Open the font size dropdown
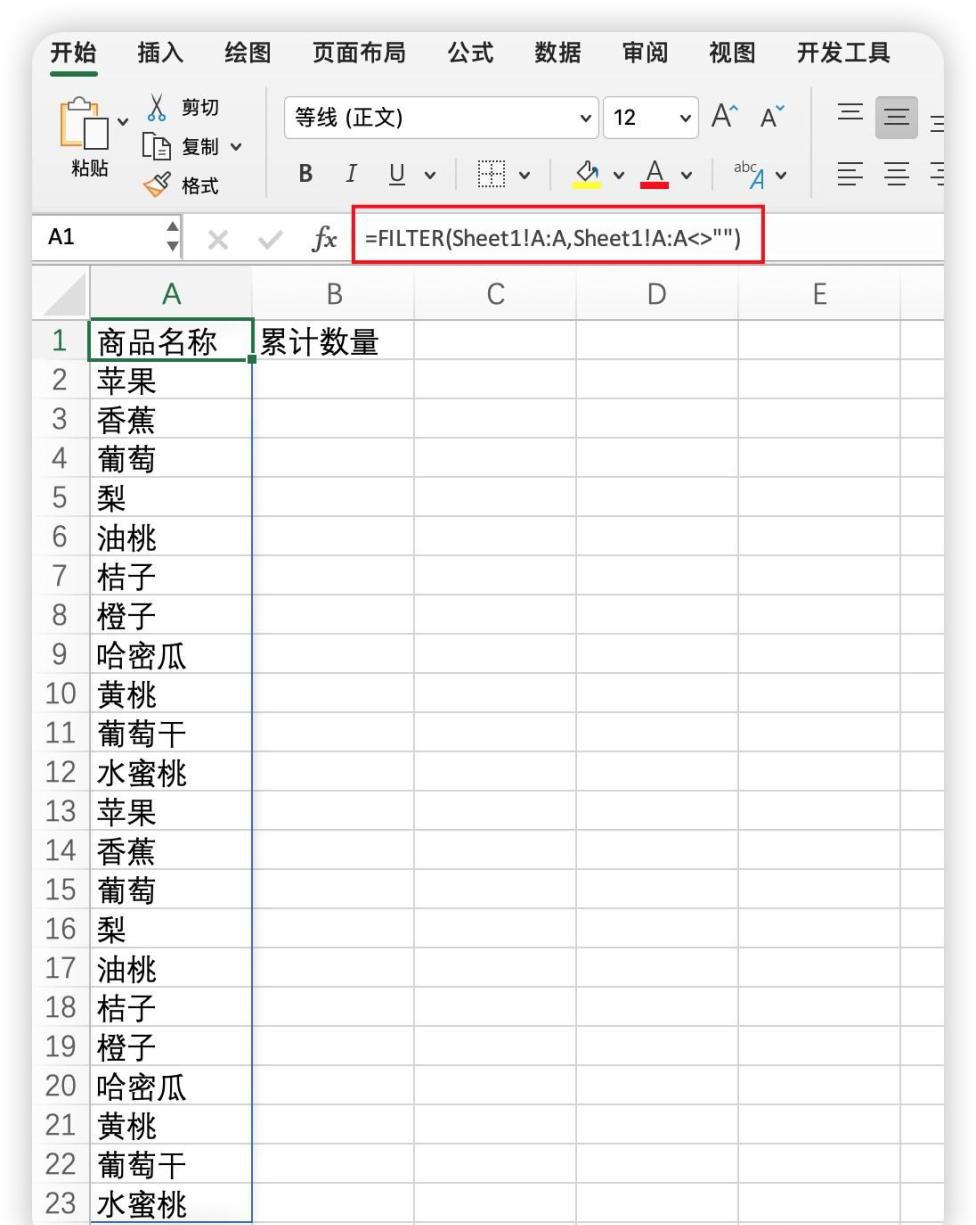The image size is (976, 1225). point(685,118)
